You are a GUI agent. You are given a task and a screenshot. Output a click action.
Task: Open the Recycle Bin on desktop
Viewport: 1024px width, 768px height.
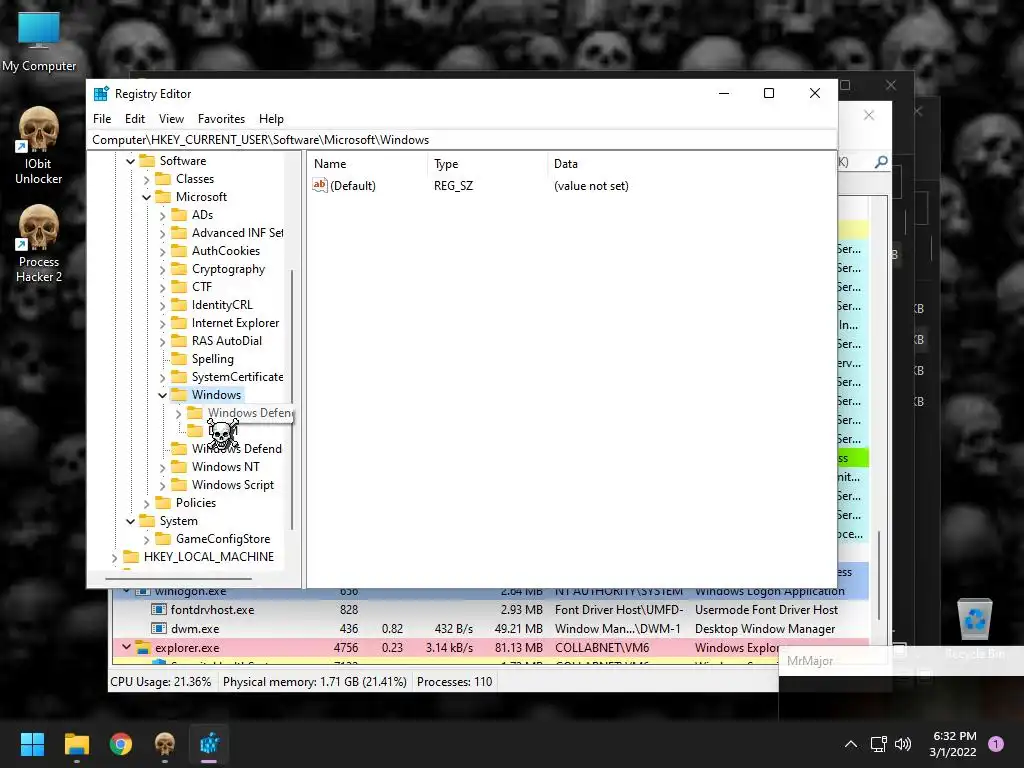click(x=974, y=627)
